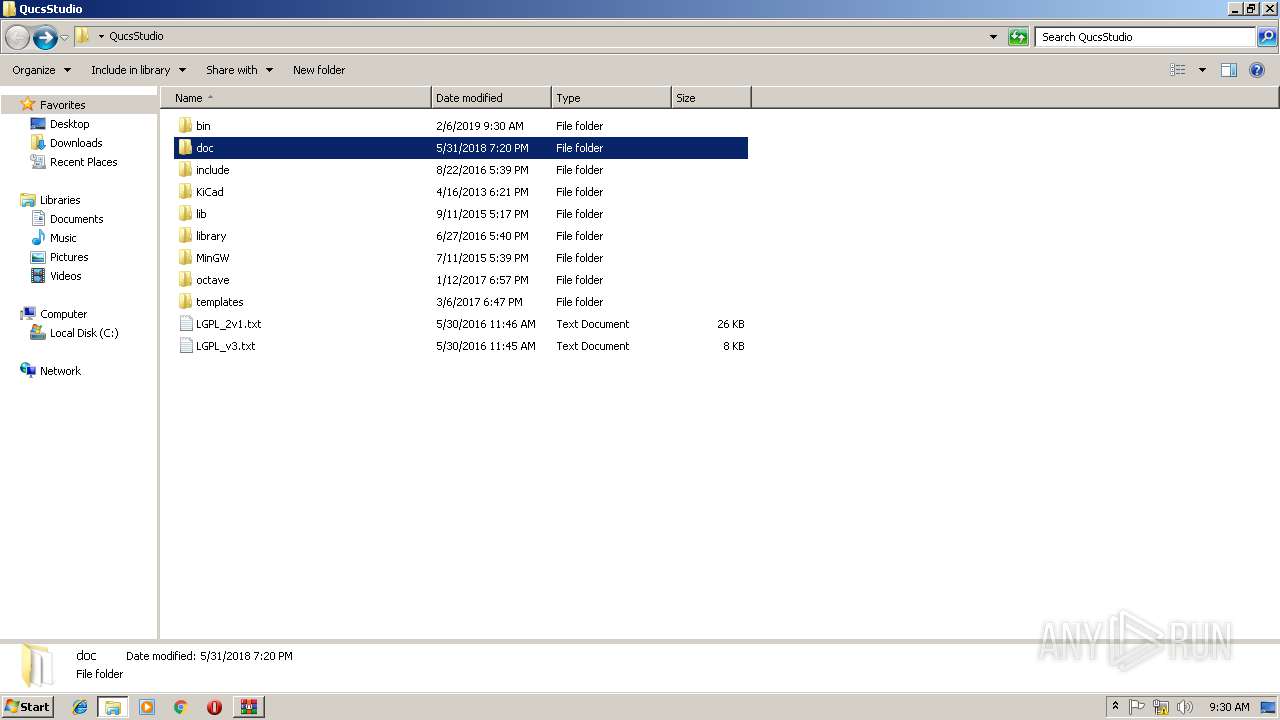Toggle the preview pane

pos(1229,70)
